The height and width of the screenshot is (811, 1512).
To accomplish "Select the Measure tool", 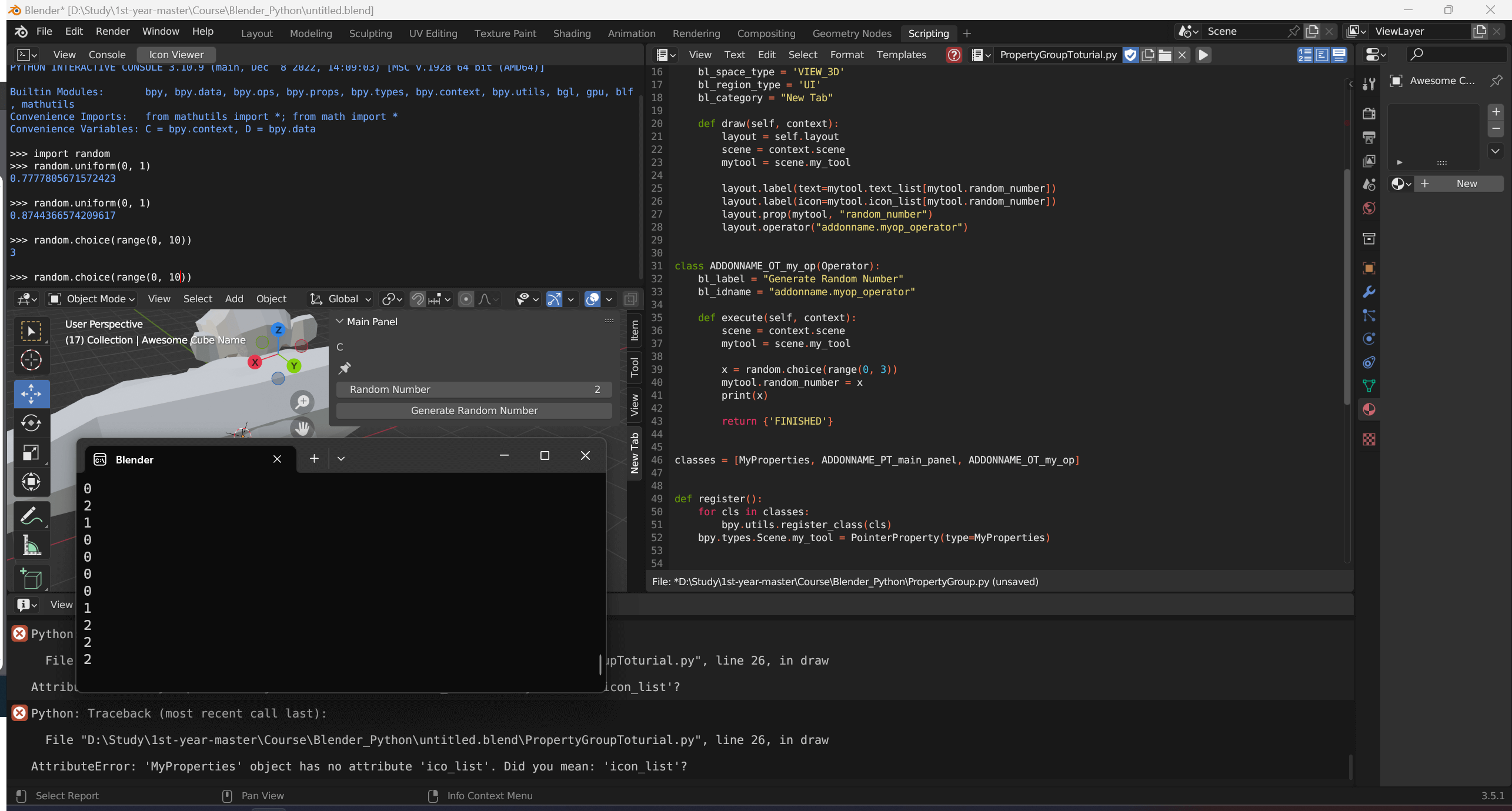I will 31,546.
